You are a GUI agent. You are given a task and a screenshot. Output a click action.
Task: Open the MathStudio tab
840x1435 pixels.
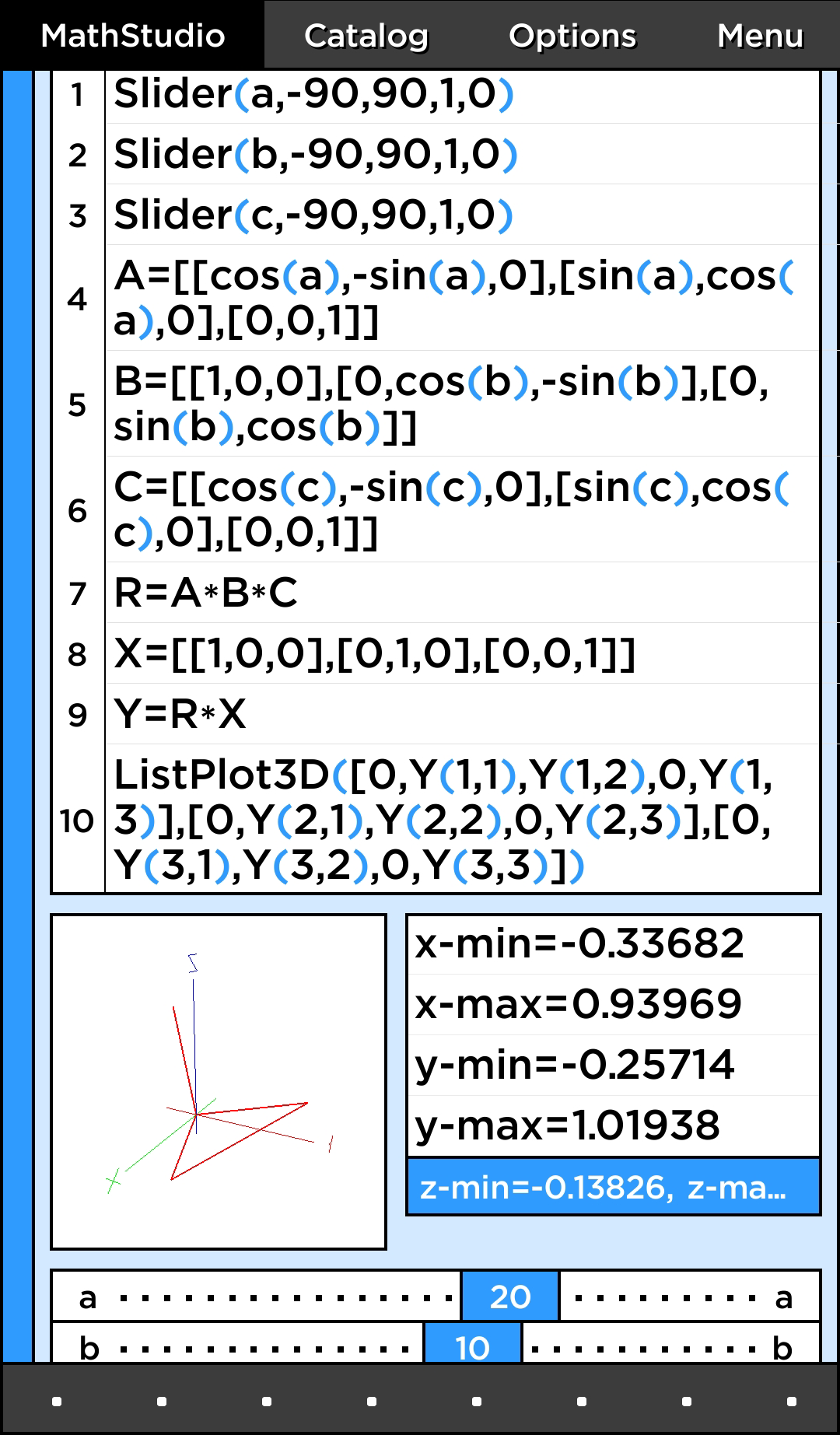[x=132, y=35]
